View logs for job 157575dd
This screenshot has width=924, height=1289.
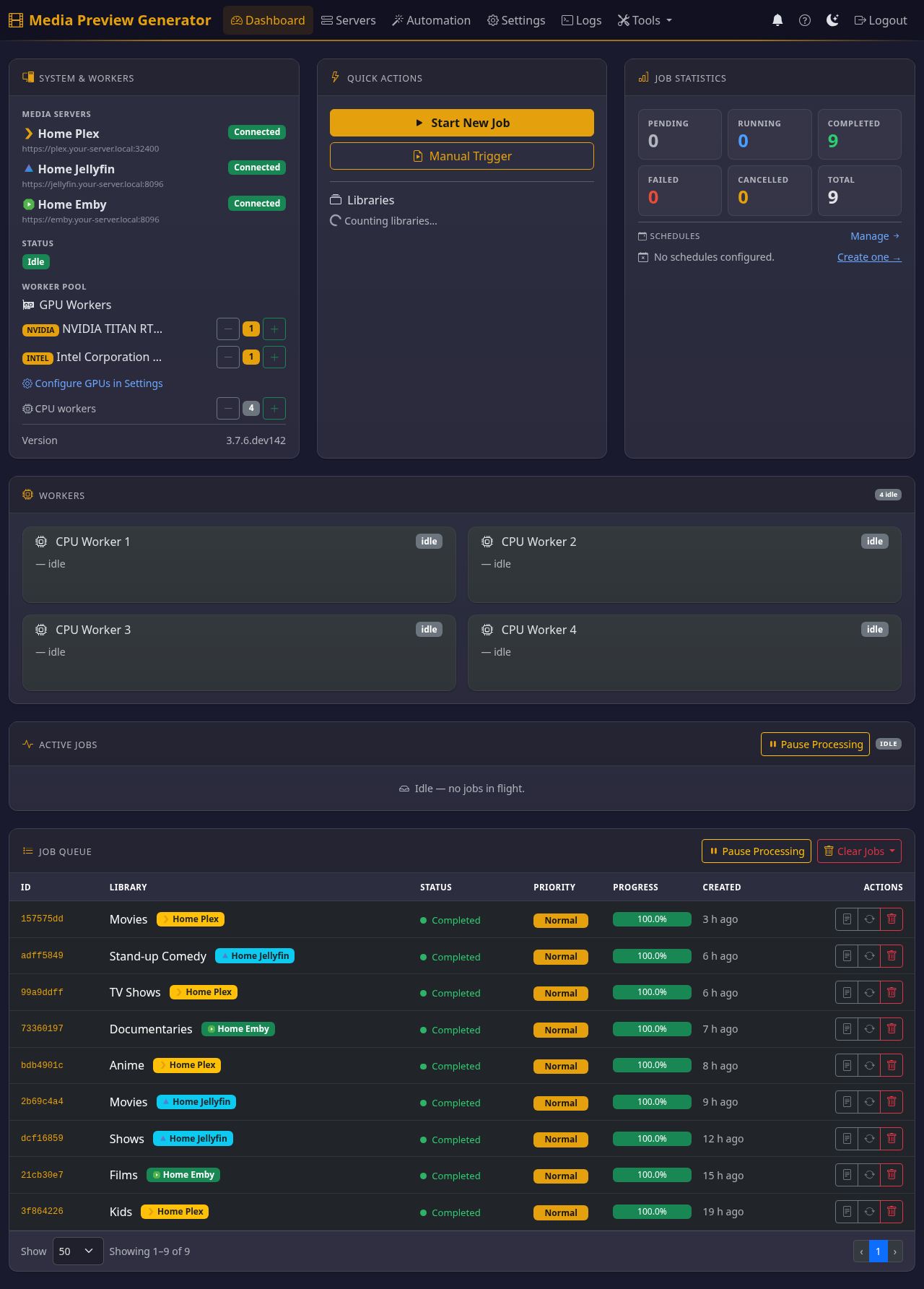(847, 919)
